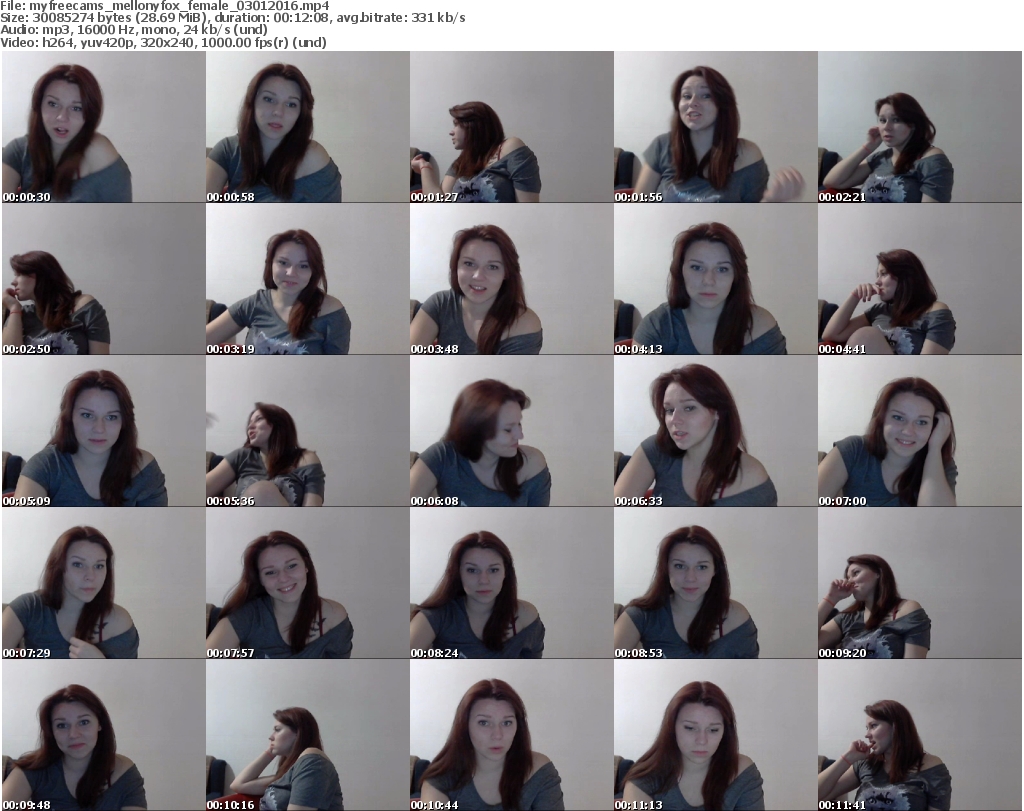This screenshot has height=811, width=1024.
Task: Click the Video h264 info line
Action: [x=163, y=42]
